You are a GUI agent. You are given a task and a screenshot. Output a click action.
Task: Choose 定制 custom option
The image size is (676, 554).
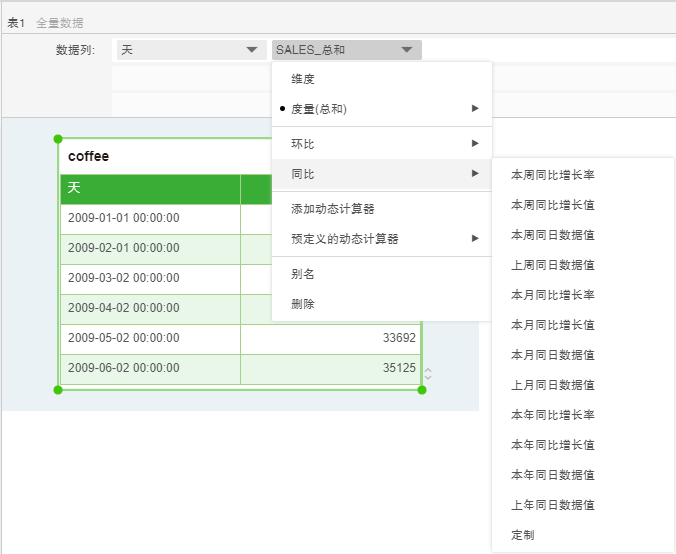(522, 535)
